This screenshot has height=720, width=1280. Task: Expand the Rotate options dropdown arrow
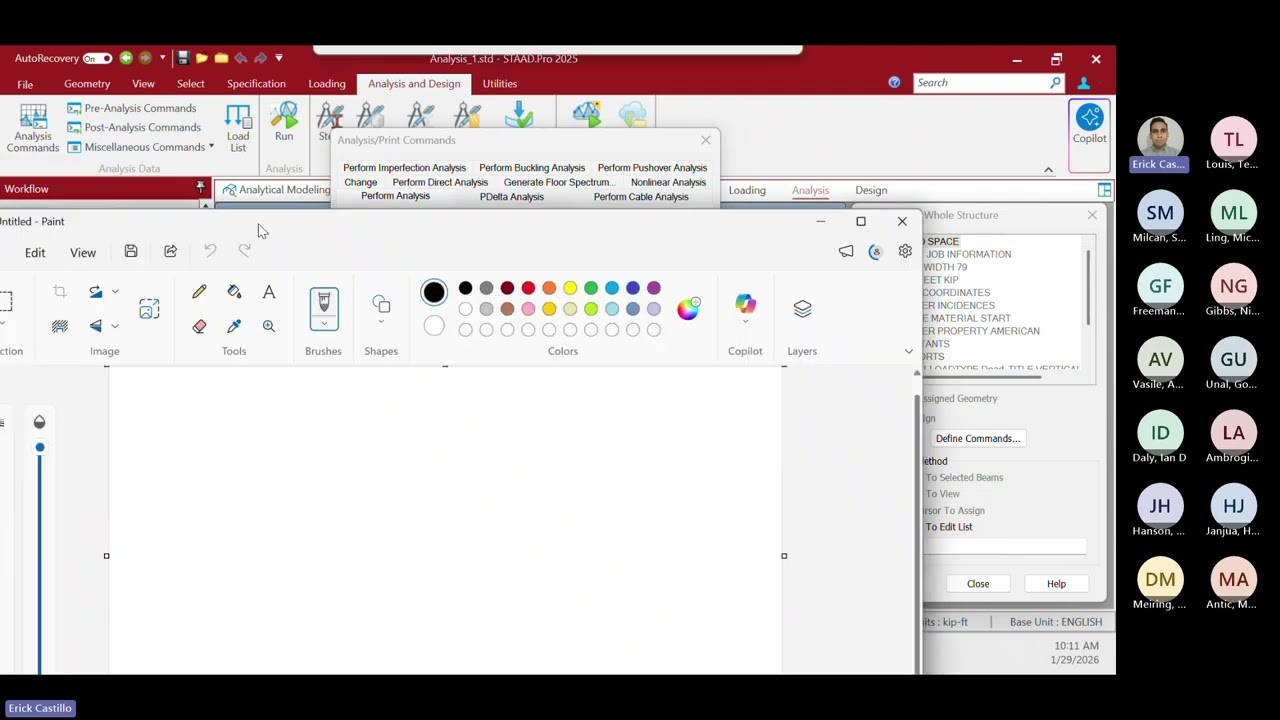point(115,292)
